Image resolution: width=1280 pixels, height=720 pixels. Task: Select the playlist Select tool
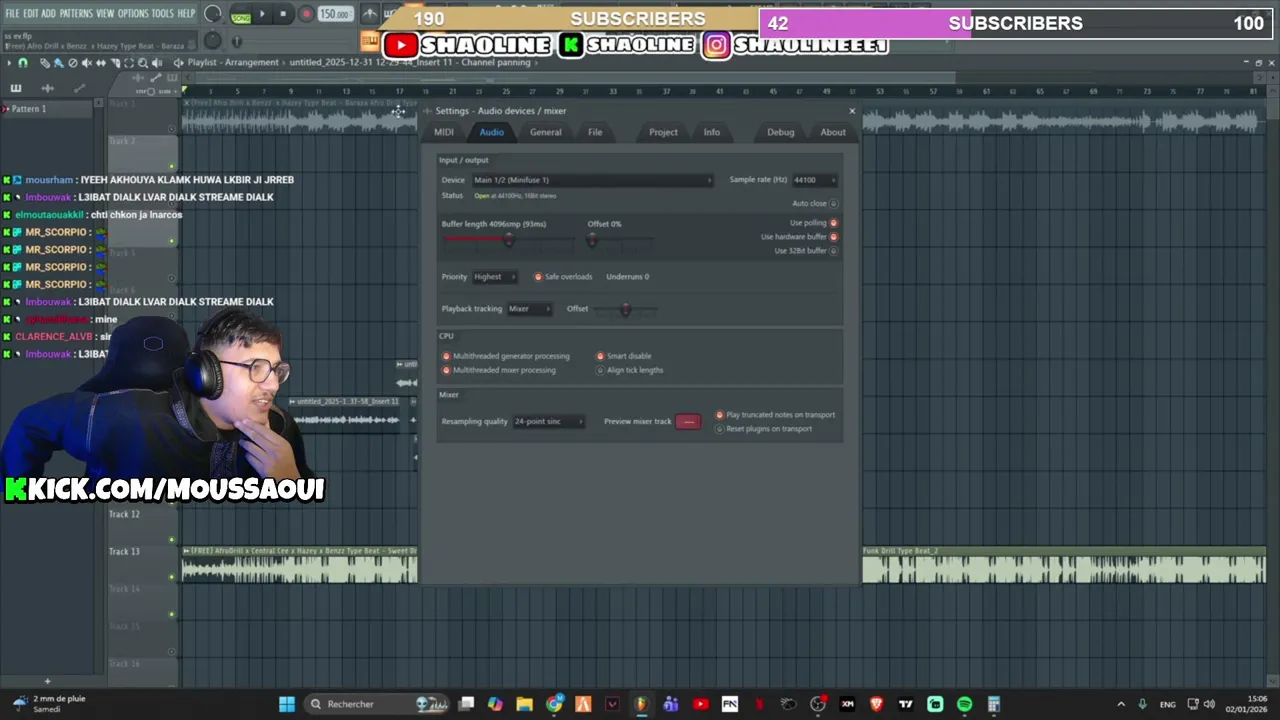coord(128,63)
